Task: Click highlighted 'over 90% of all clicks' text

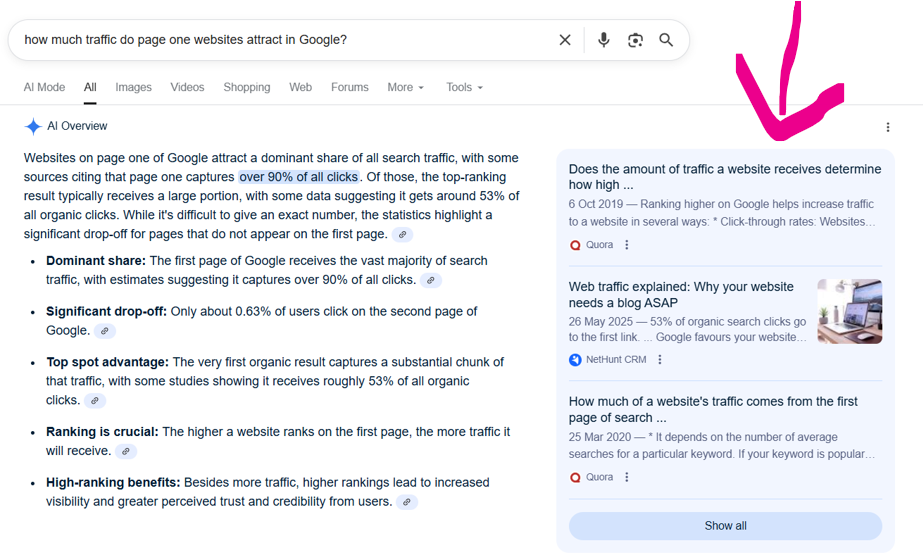Action: click(x=298, y=177)
